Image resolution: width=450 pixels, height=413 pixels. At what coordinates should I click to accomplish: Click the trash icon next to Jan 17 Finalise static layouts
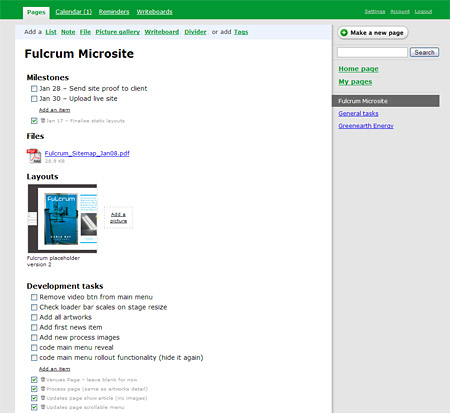pos(43,120)
